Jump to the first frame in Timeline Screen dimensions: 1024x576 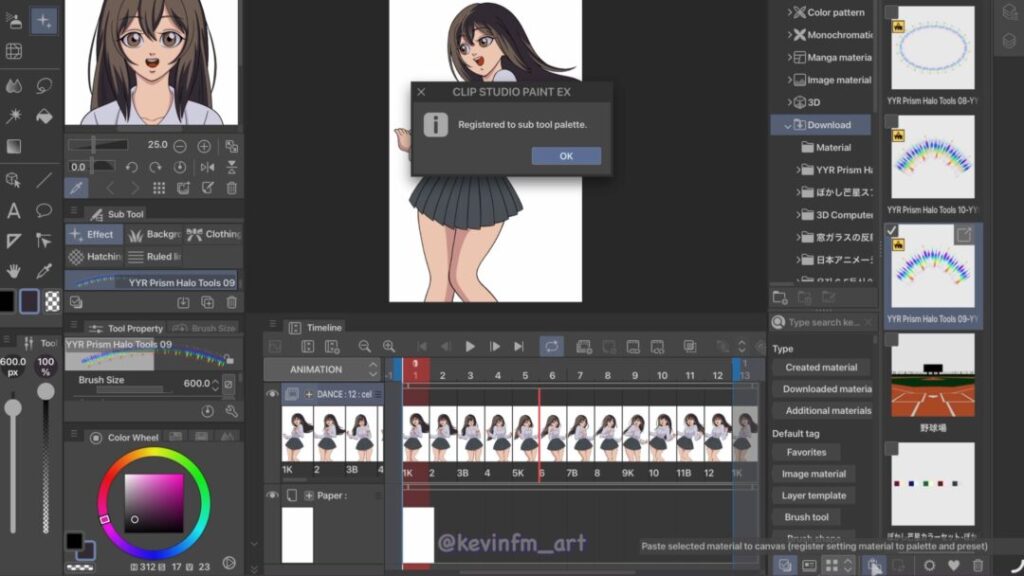(422, 347)
